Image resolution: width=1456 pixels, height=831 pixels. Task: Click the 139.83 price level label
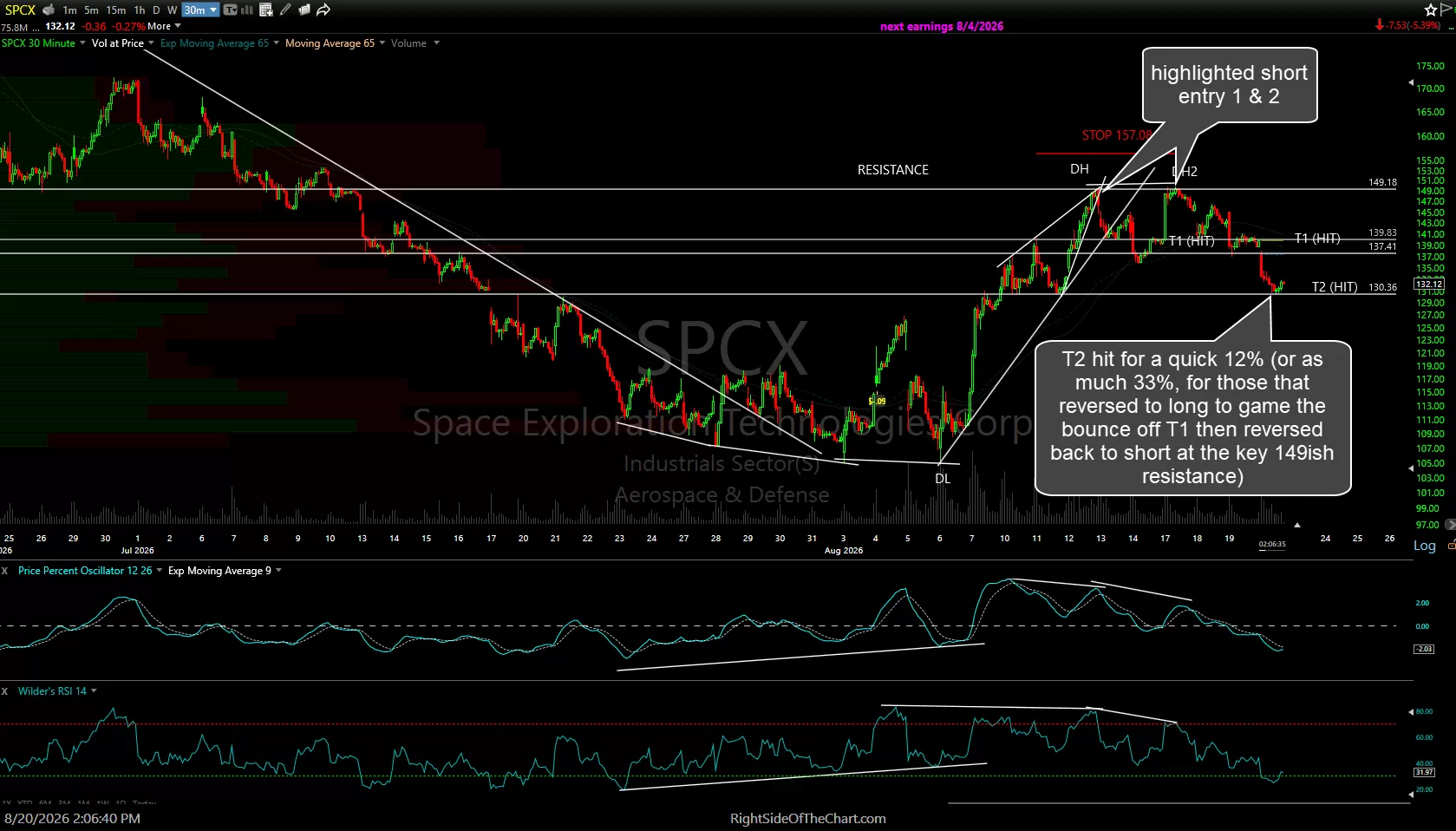click(1383, 232)
